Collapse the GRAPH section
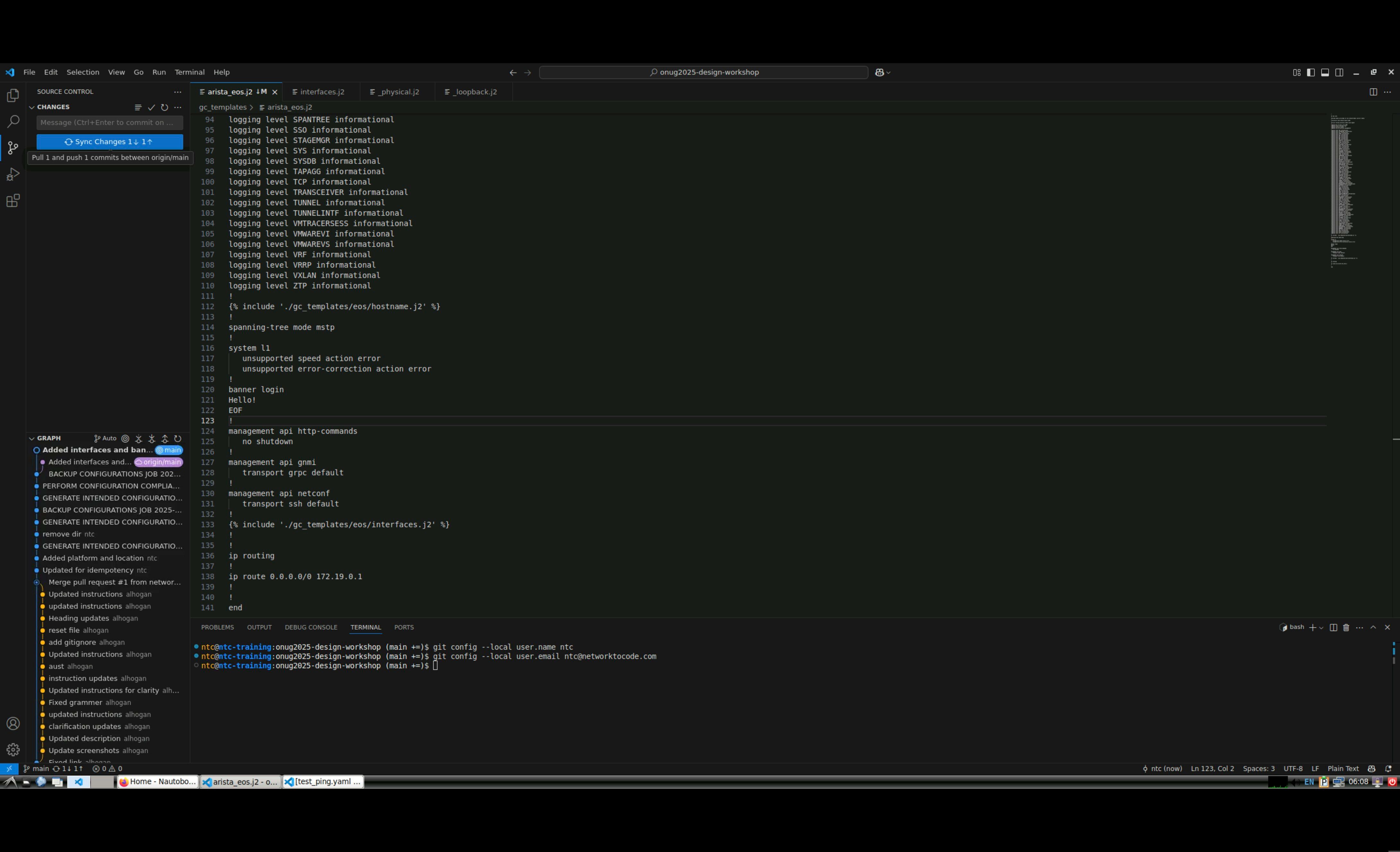The width and height of the screenshot is (1400, 852). coord(32,439)
